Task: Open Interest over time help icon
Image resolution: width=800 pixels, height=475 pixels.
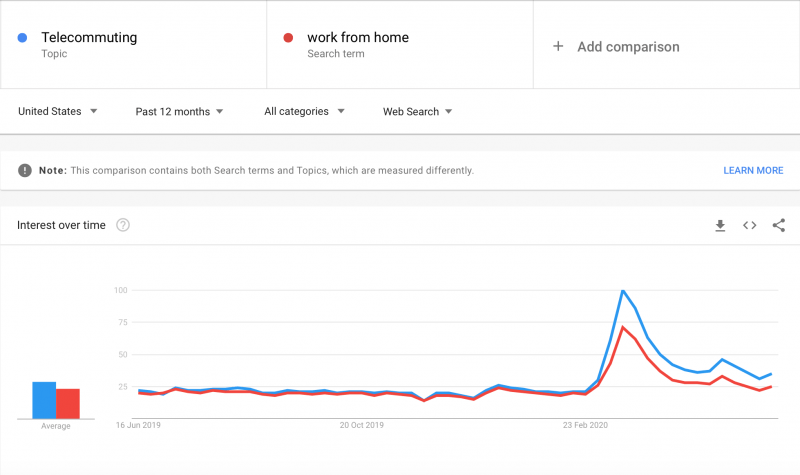Action: [122, 225]
